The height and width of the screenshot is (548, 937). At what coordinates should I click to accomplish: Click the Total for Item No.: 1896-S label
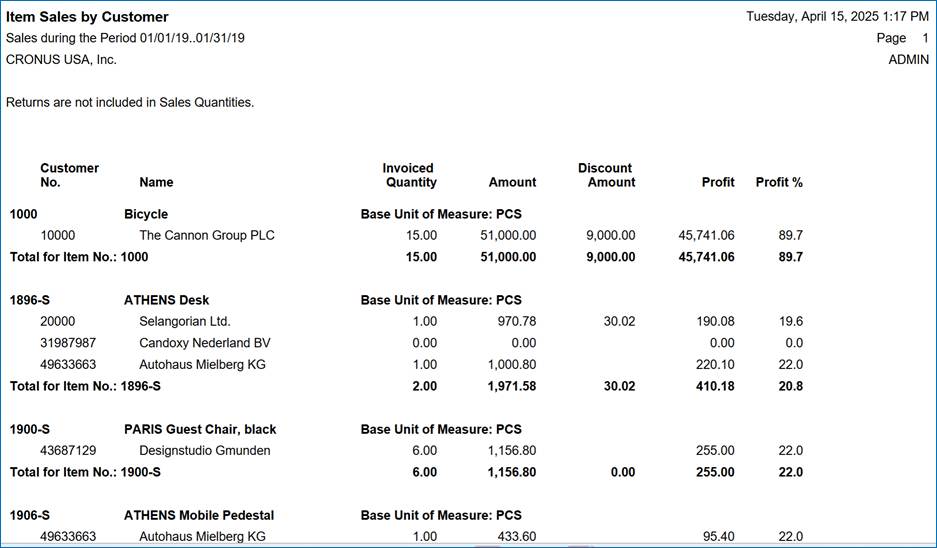(x=85, y=386)
